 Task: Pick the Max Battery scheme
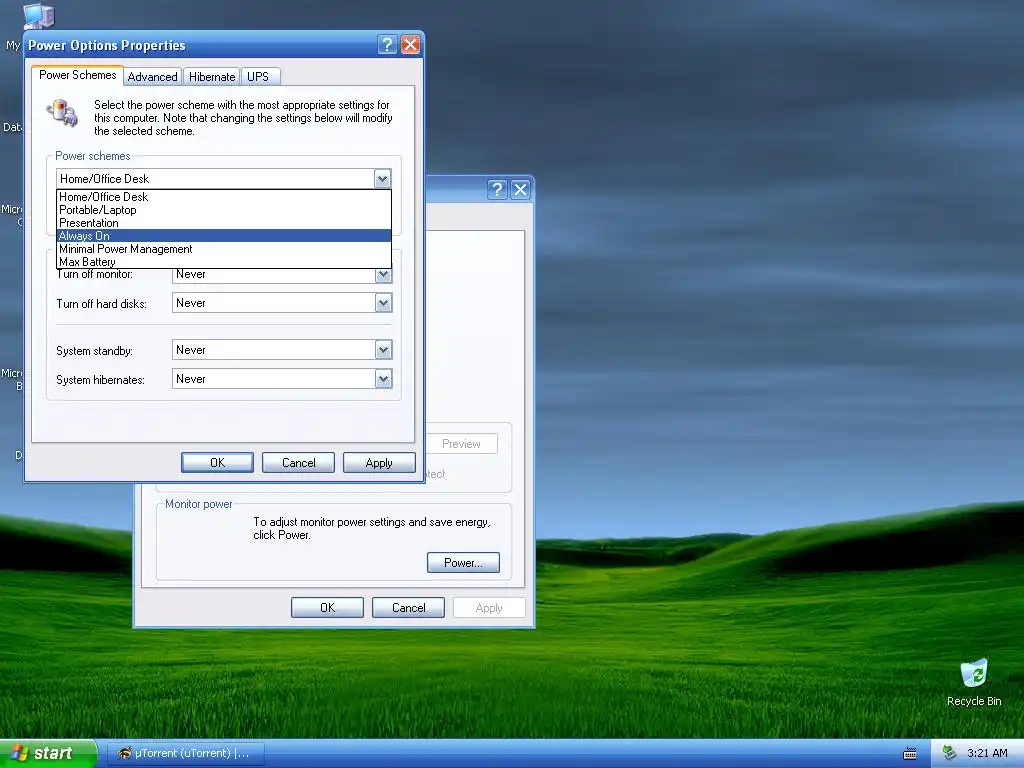224,262
